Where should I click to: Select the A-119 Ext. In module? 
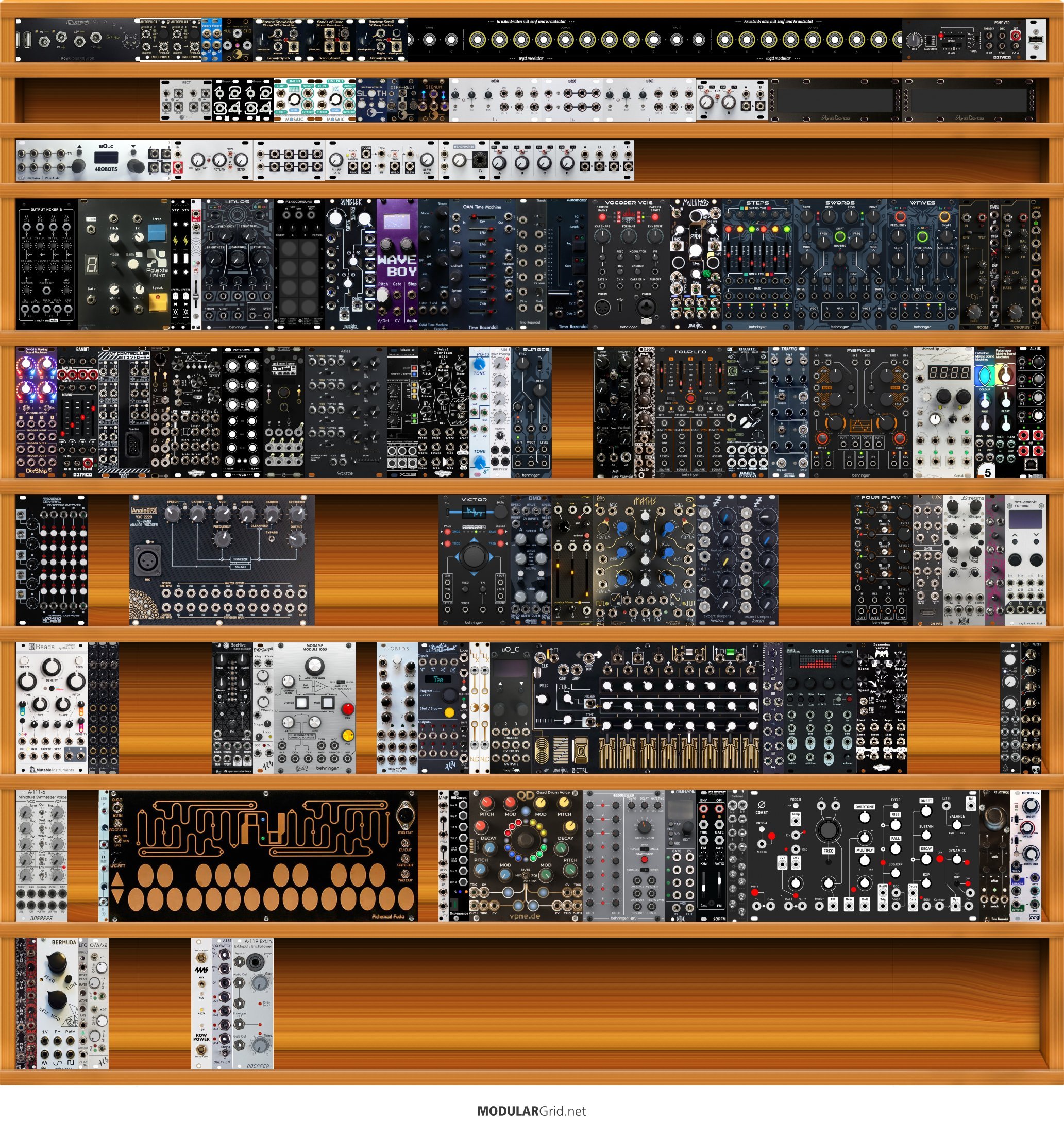coord(253,1004)
